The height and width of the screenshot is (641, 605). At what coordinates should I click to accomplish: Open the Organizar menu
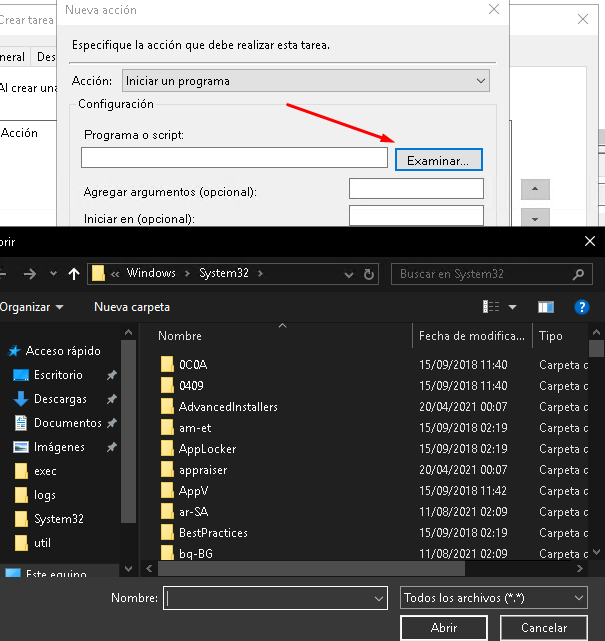[x=32, y=307]
